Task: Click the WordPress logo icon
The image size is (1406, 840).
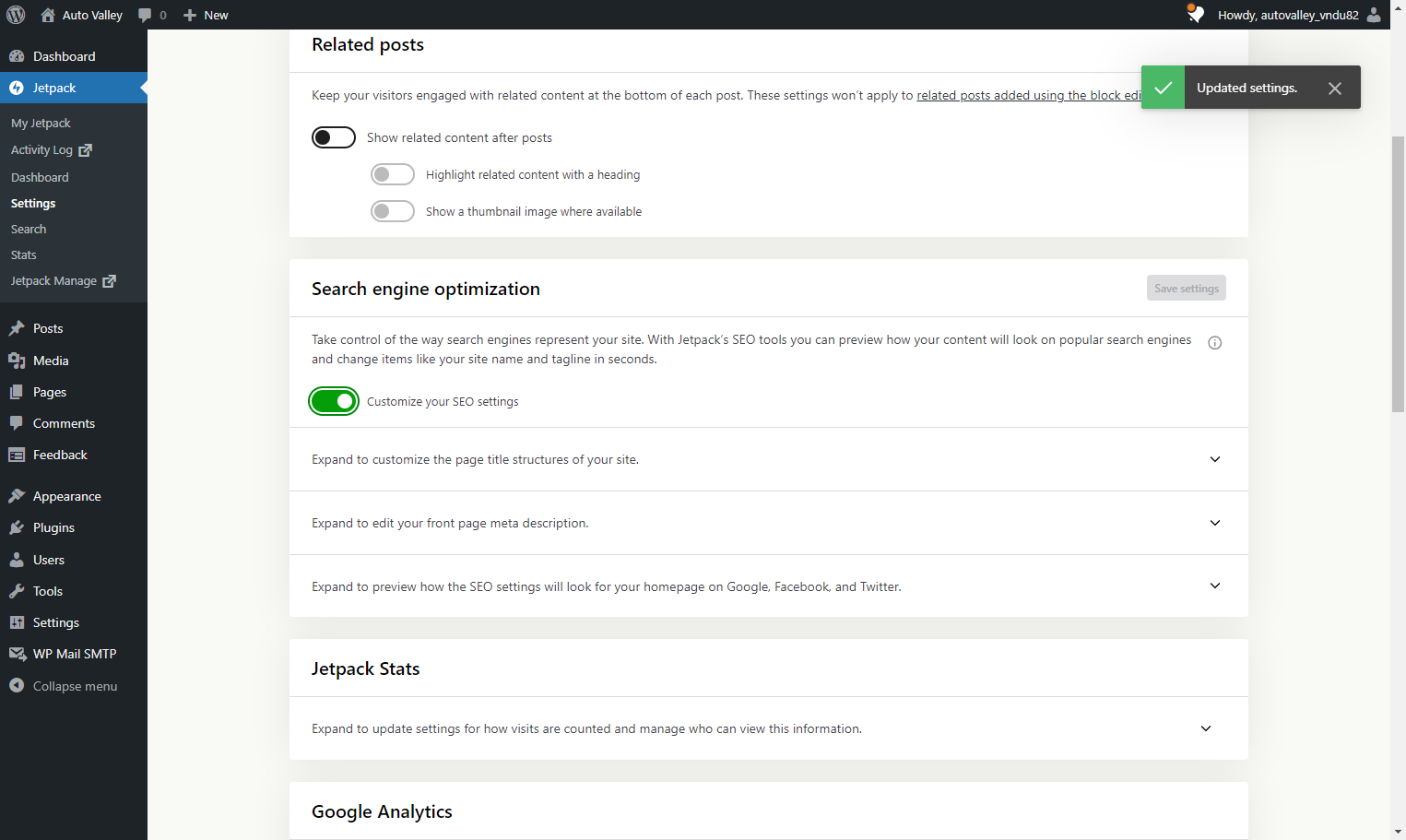Action: (x=16, y=15)
